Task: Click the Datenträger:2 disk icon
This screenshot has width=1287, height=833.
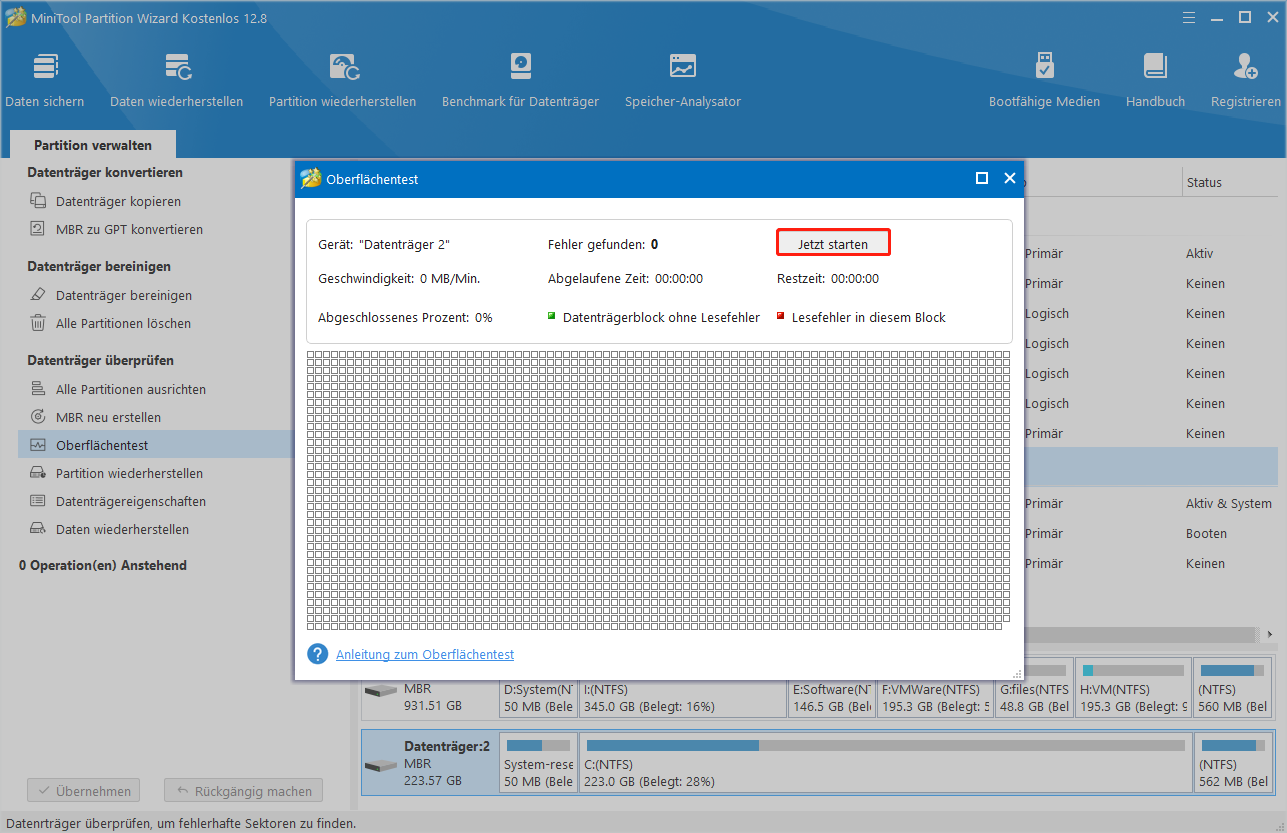Action: click(380, 766)
